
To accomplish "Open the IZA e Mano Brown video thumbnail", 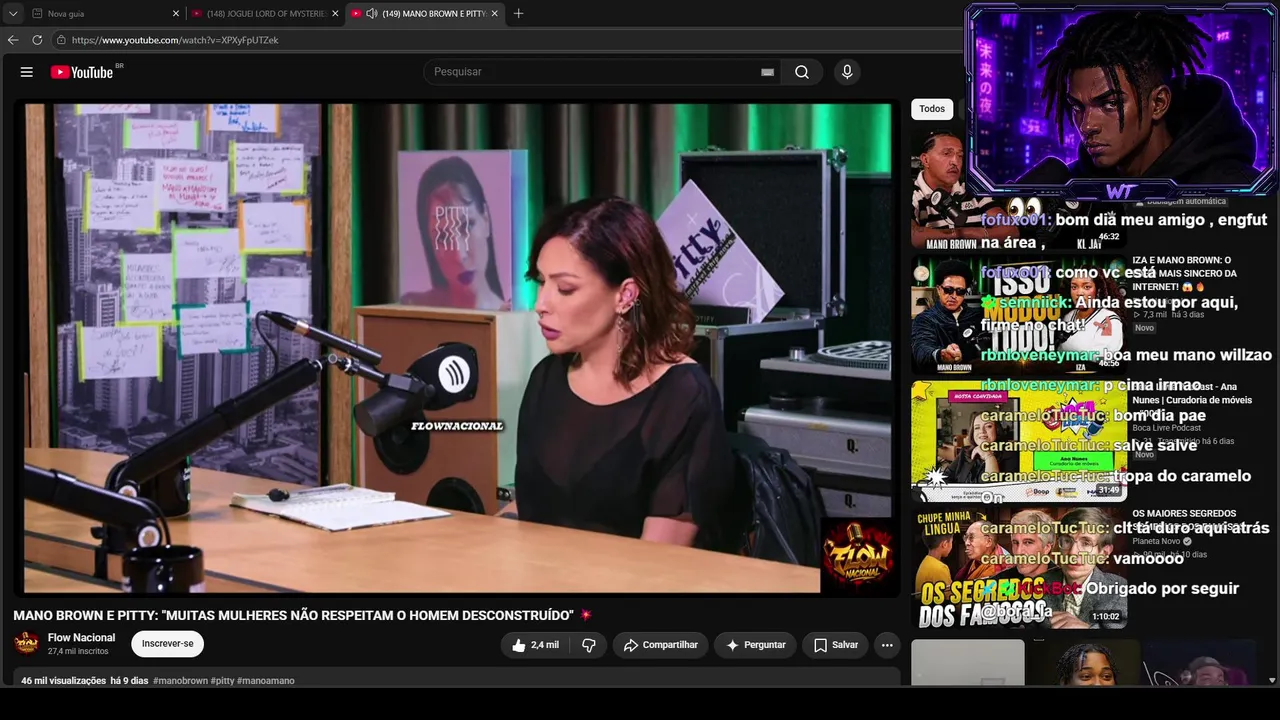I will point(1019,315).
